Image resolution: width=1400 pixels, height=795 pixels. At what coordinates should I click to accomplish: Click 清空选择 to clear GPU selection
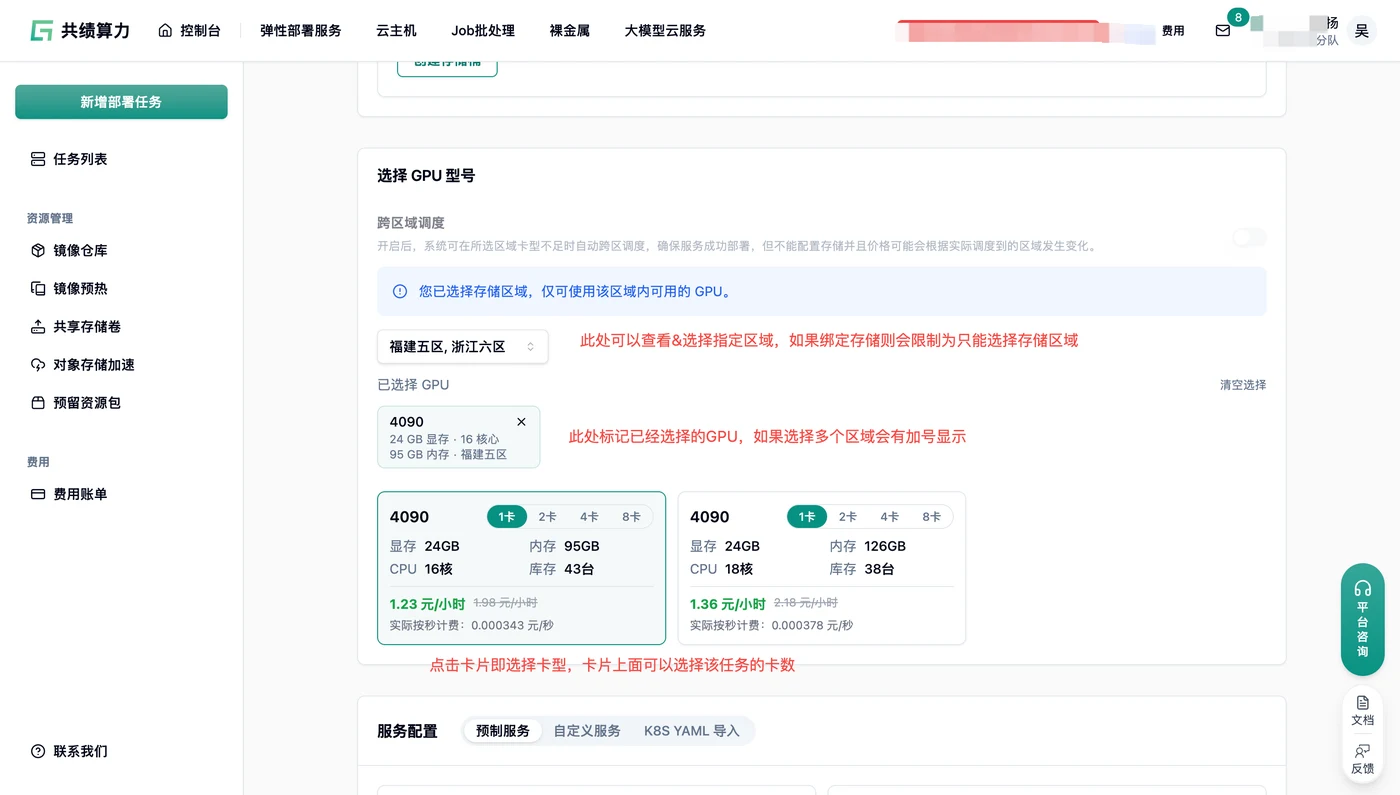(x=1243, y=385)
